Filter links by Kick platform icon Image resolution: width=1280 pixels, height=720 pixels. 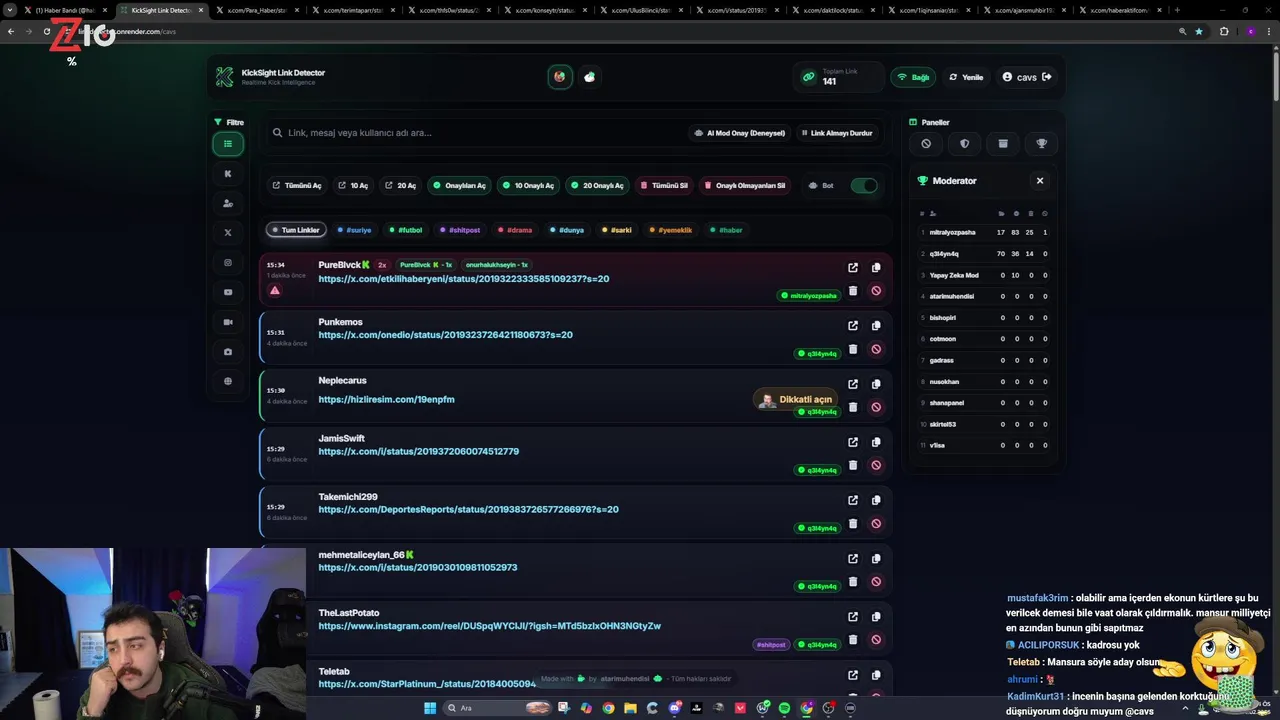[228, 173]
